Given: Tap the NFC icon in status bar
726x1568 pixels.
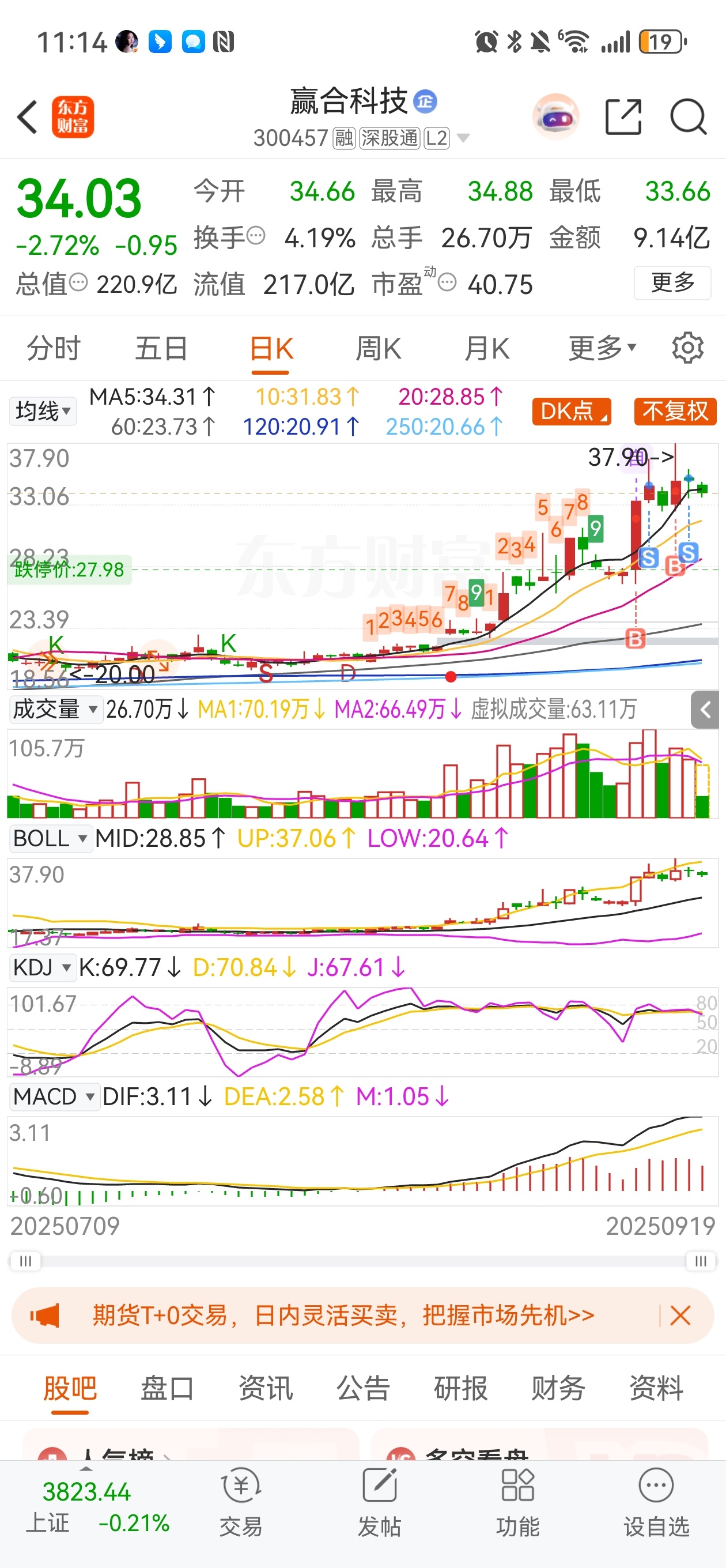Looking at the screenshot, I should (x=224, y=42).
